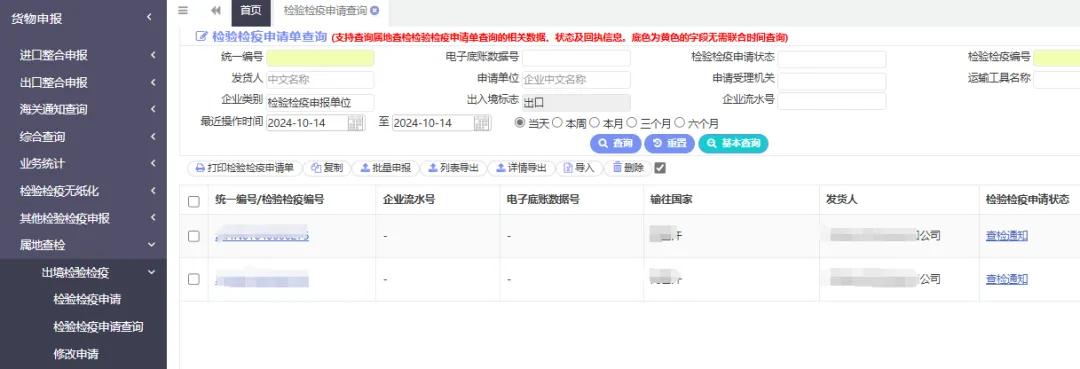Click the 删除 delete button
The height and width of the screenshot is (369, 1080).
click(627, 167)
